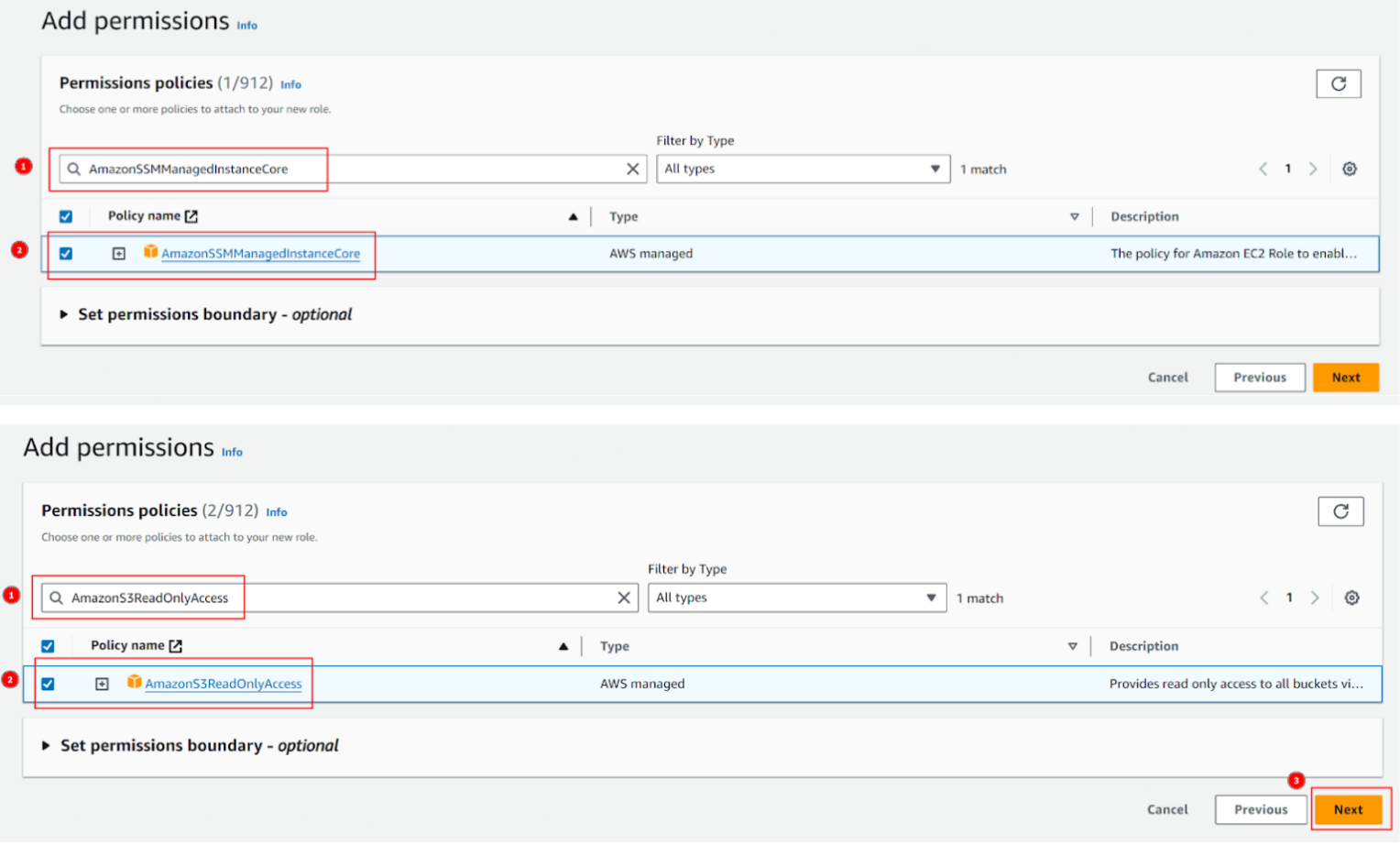Click the orange Next button in the bottom panel

click(1348, 809)
